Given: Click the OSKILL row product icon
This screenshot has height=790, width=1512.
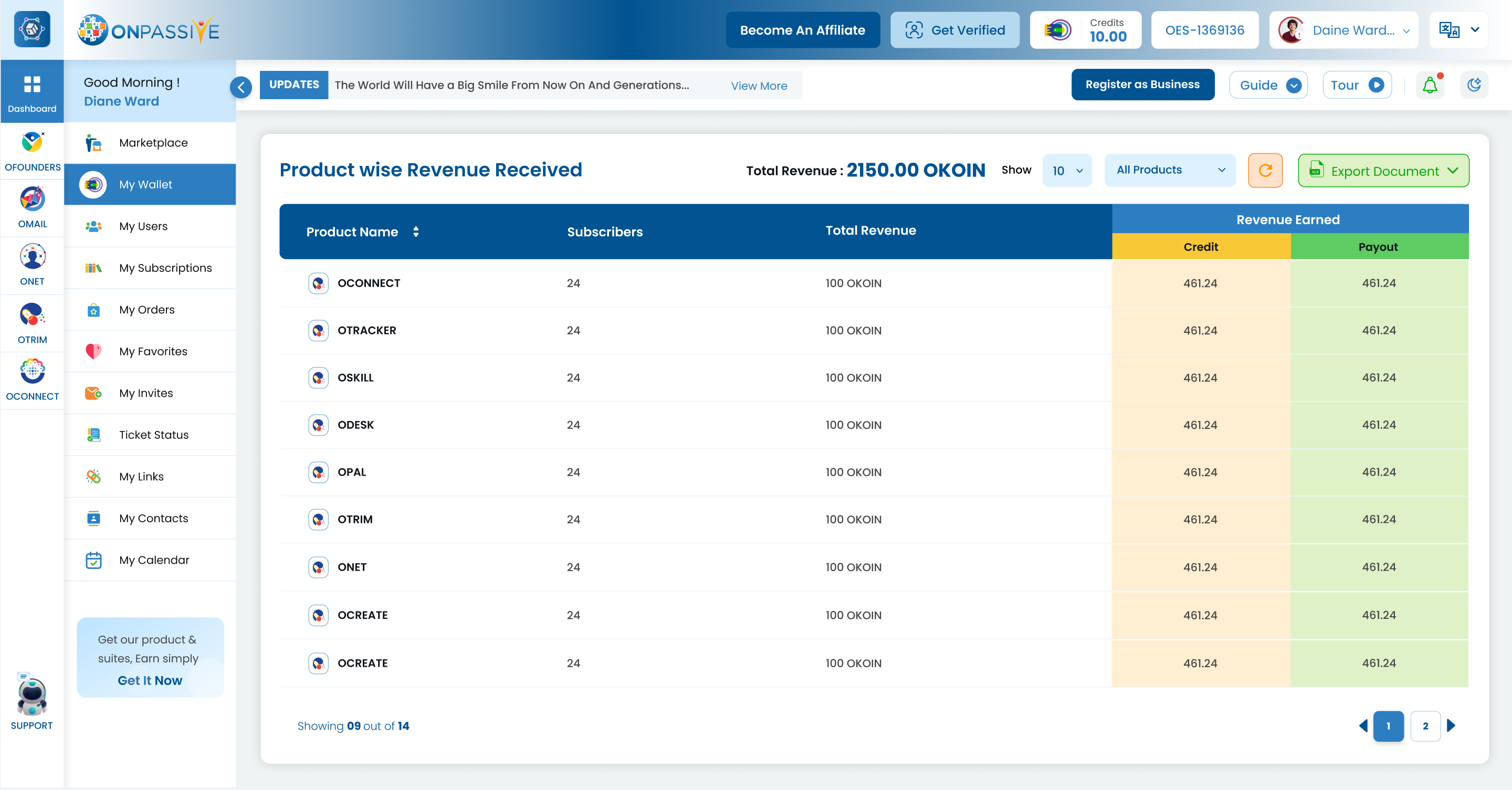Looking at the screenshot, I should [318, 378].
